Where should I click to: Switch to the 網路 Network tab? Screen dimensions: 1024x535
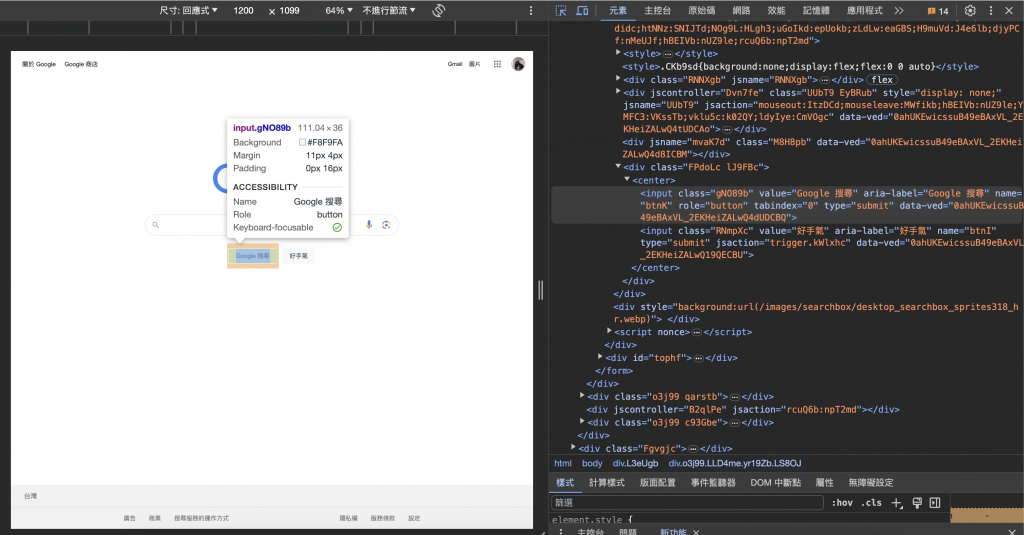(741, 10)
